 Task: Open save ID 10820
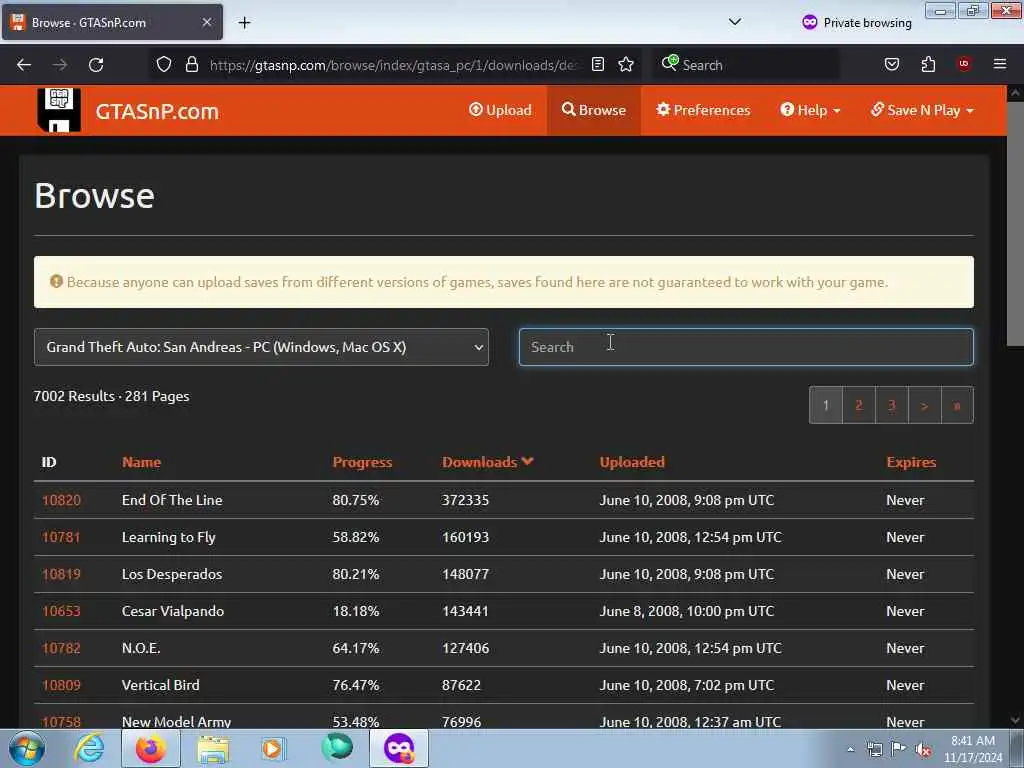61,500
